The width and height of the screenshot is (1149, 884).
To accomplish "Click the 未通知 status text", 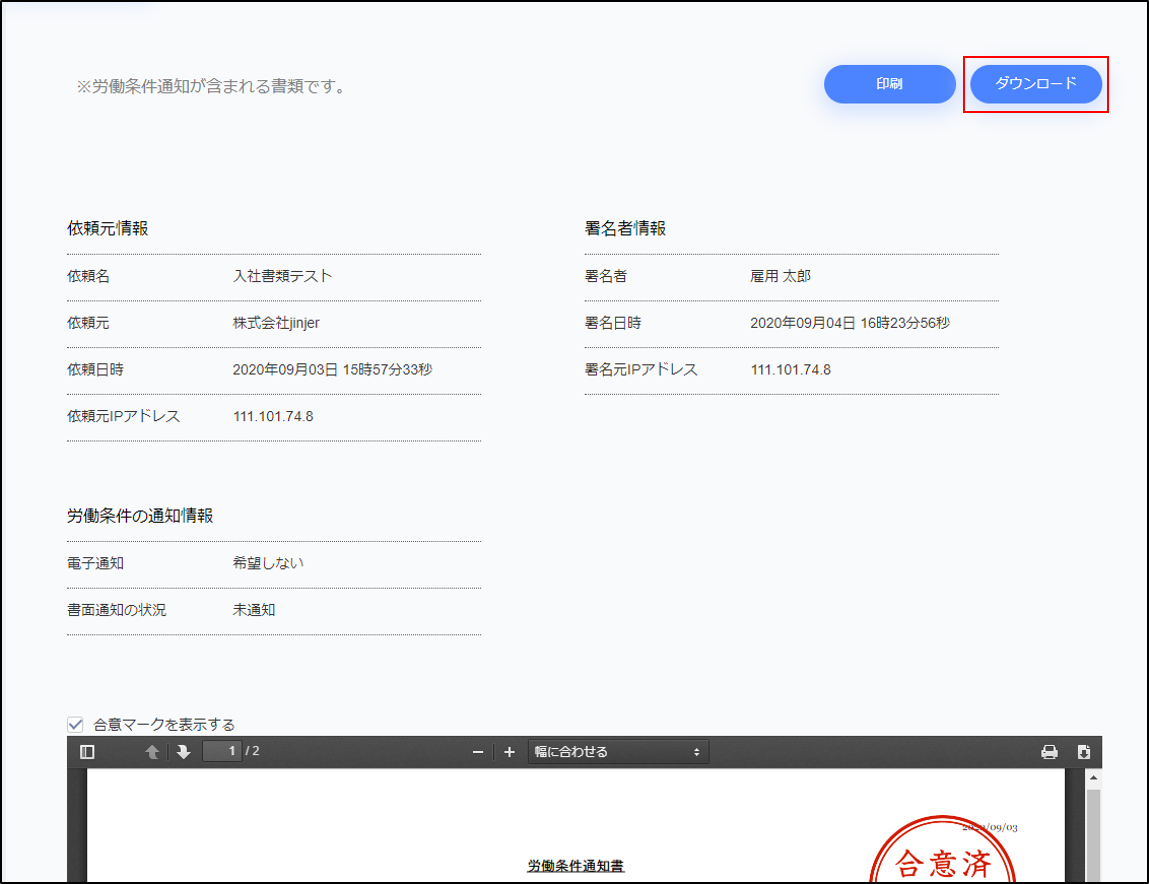I will coord(254,609).
